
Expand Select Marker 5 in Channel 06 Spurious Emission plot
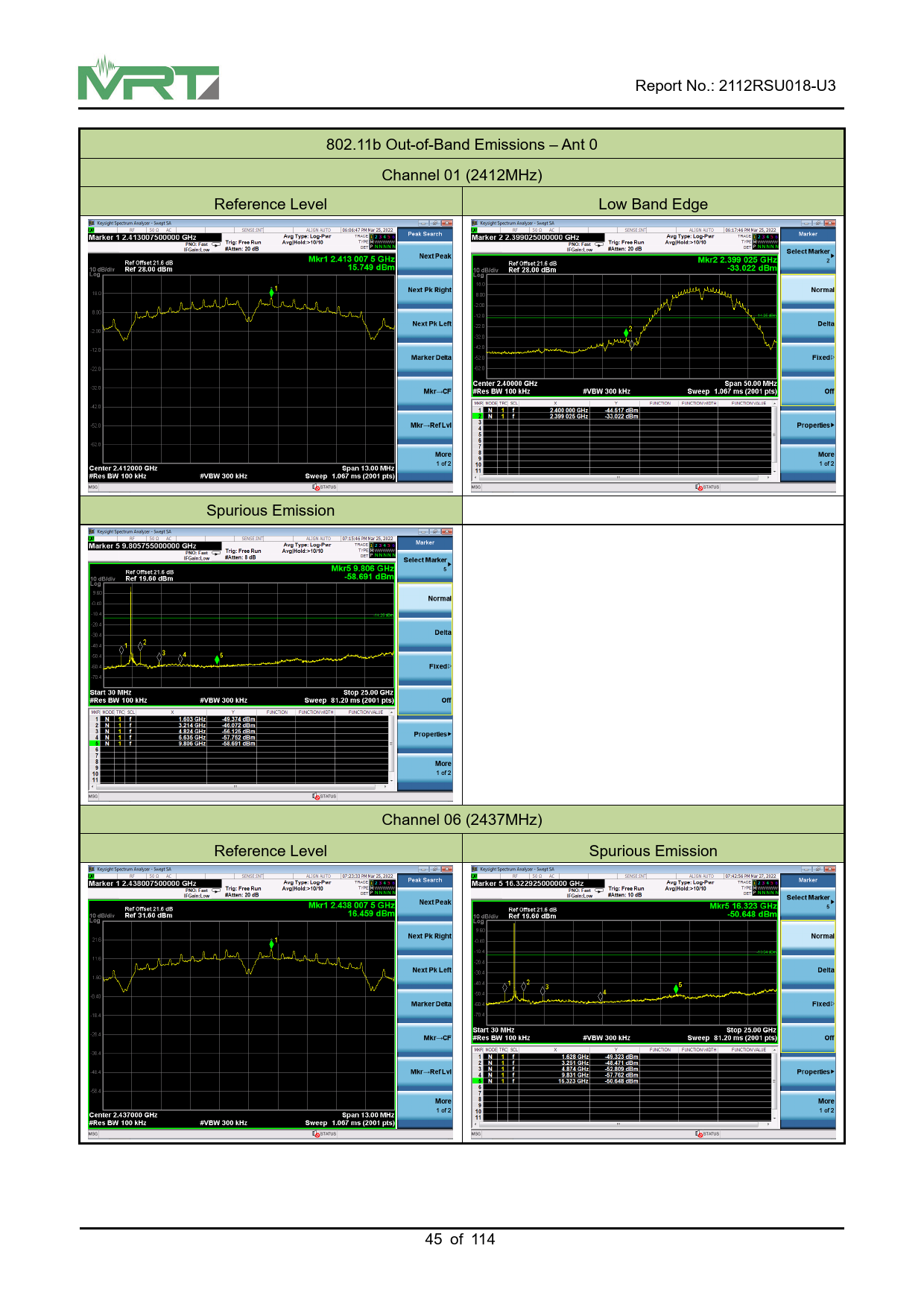click(x=808, y=902)
